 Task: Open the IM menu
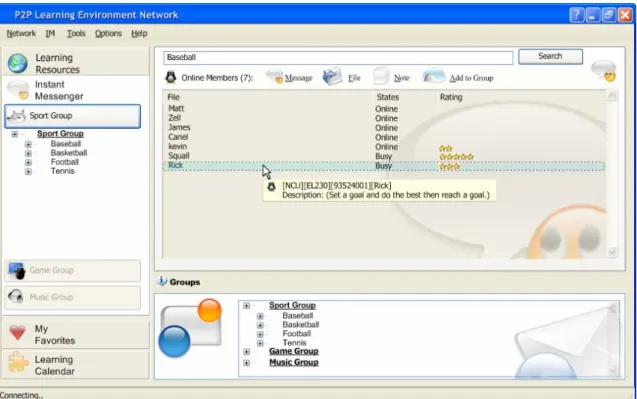pyautogui.click(x=50, y=34)
